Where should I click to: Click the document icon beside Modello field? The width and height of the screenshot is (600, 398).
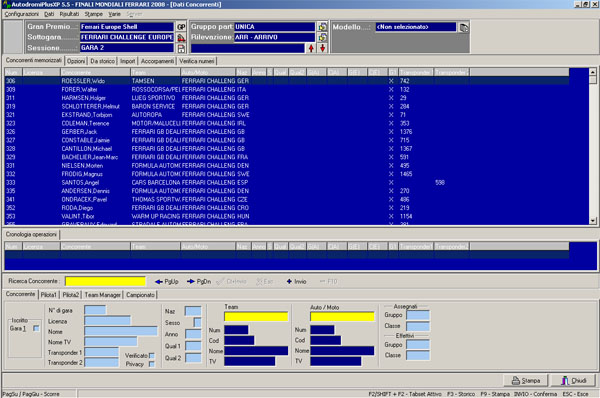tap(463, 28)
